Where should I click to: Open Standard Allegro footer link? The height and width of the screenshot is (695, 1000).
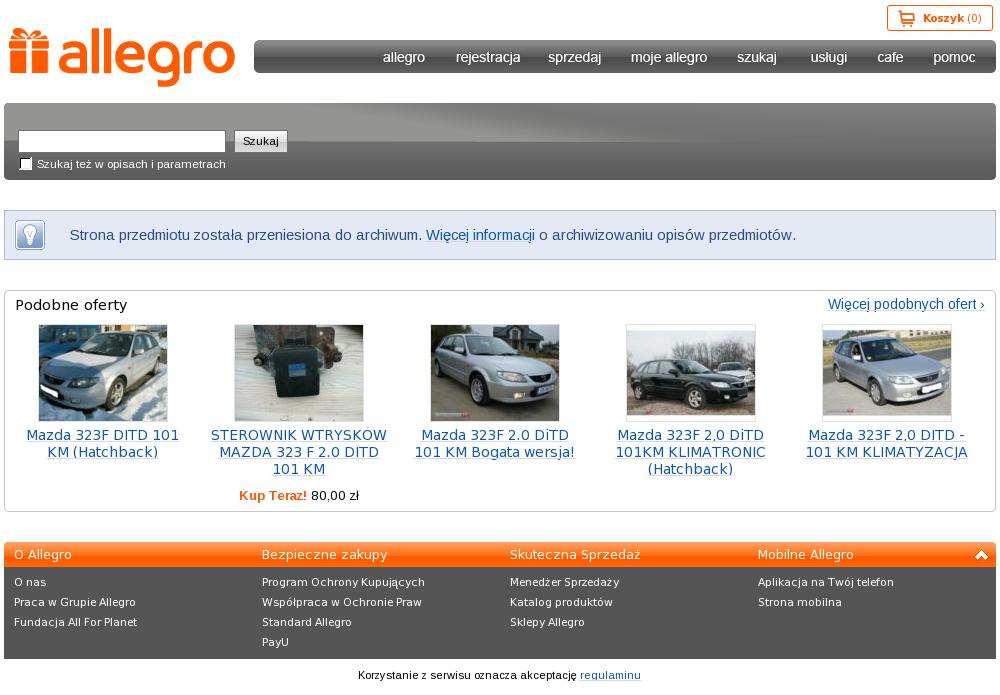(307, 622)
